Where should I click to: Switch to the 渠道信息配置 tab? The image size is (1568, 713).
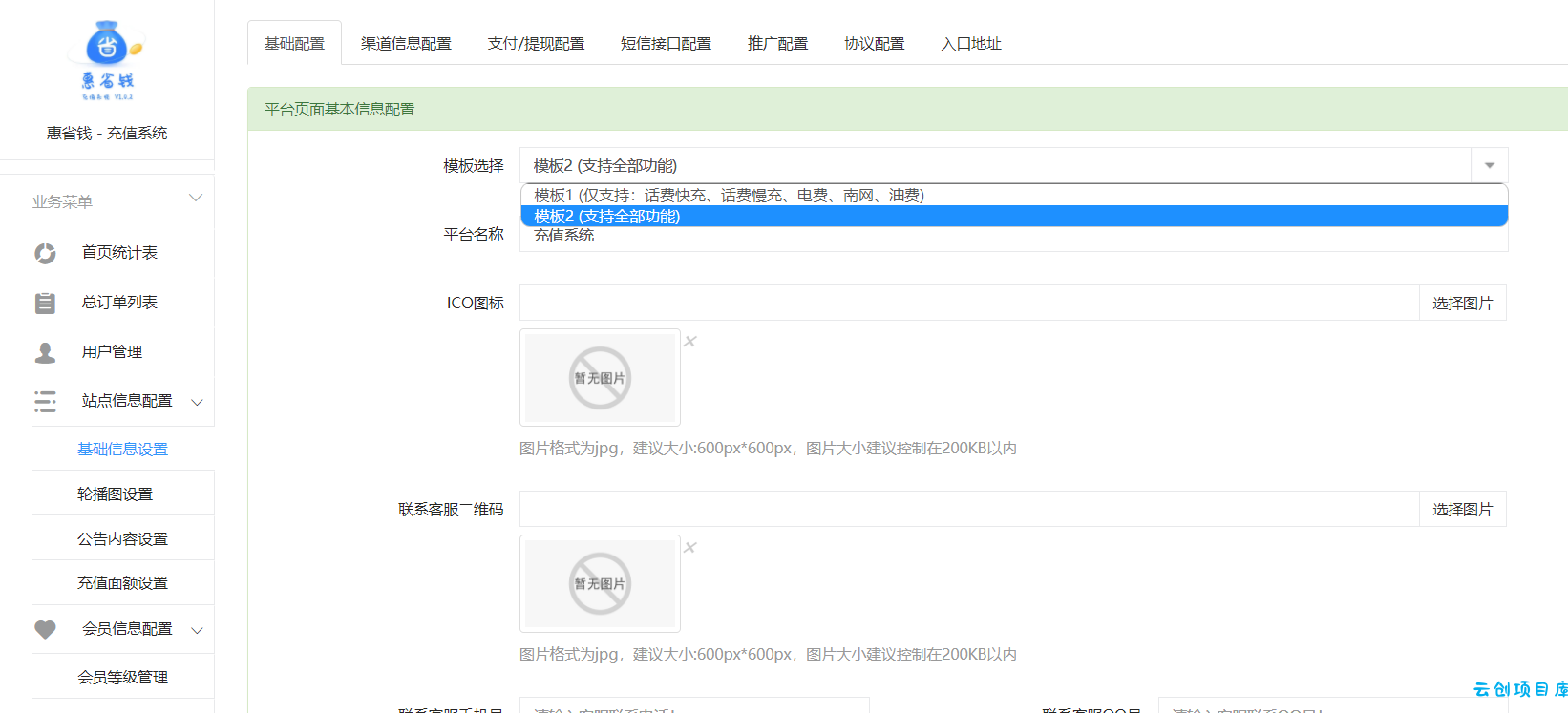(406, 43)
